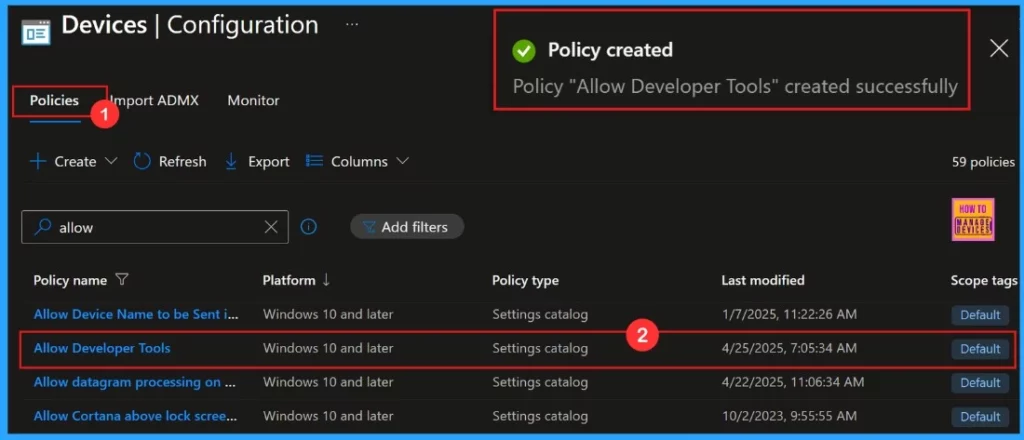This screenshot has width=1024, height=440.
Task: Expand the Columns dropdown chevron
Action: [402, 161]
